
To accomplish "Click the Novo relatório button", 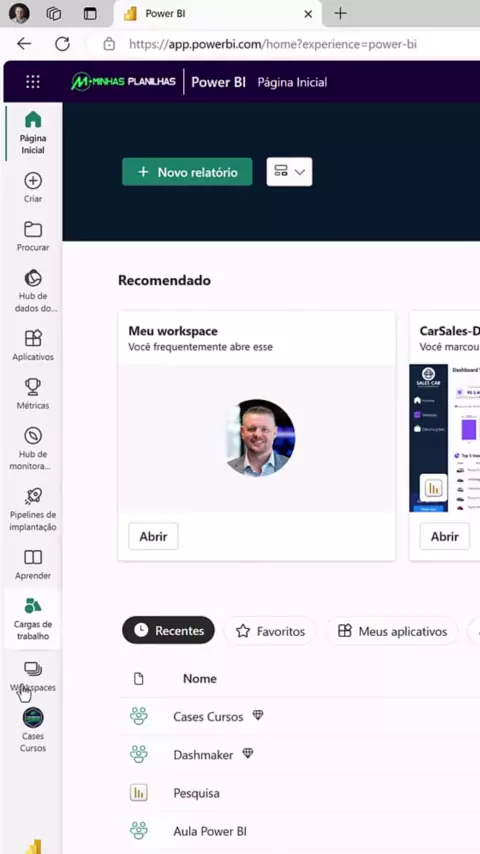I will tap(187, 172).
